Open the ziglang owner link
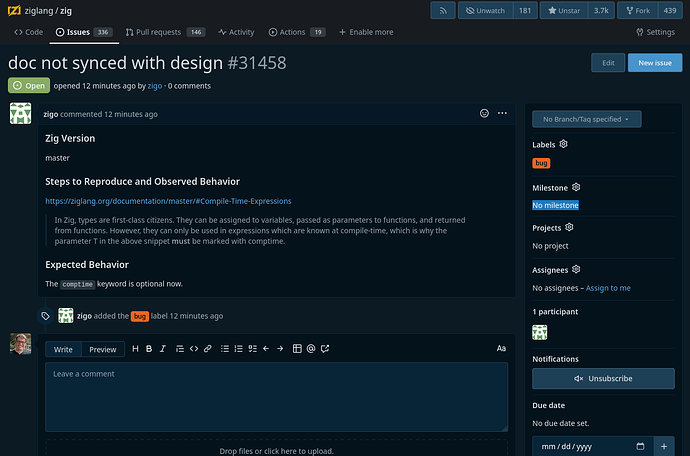Screen dimensions: 690x456 click(x=39, y=11)
